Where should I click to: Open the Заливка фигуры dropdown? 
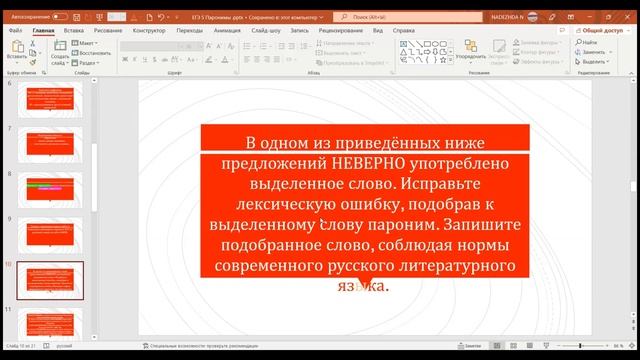click(538, 42)
